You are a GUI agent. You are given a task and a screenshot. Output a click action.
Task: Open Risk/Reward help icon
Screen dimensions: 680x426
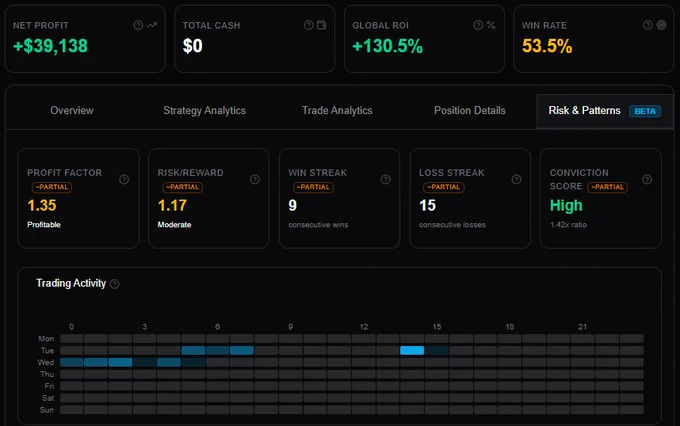point(255,179)
